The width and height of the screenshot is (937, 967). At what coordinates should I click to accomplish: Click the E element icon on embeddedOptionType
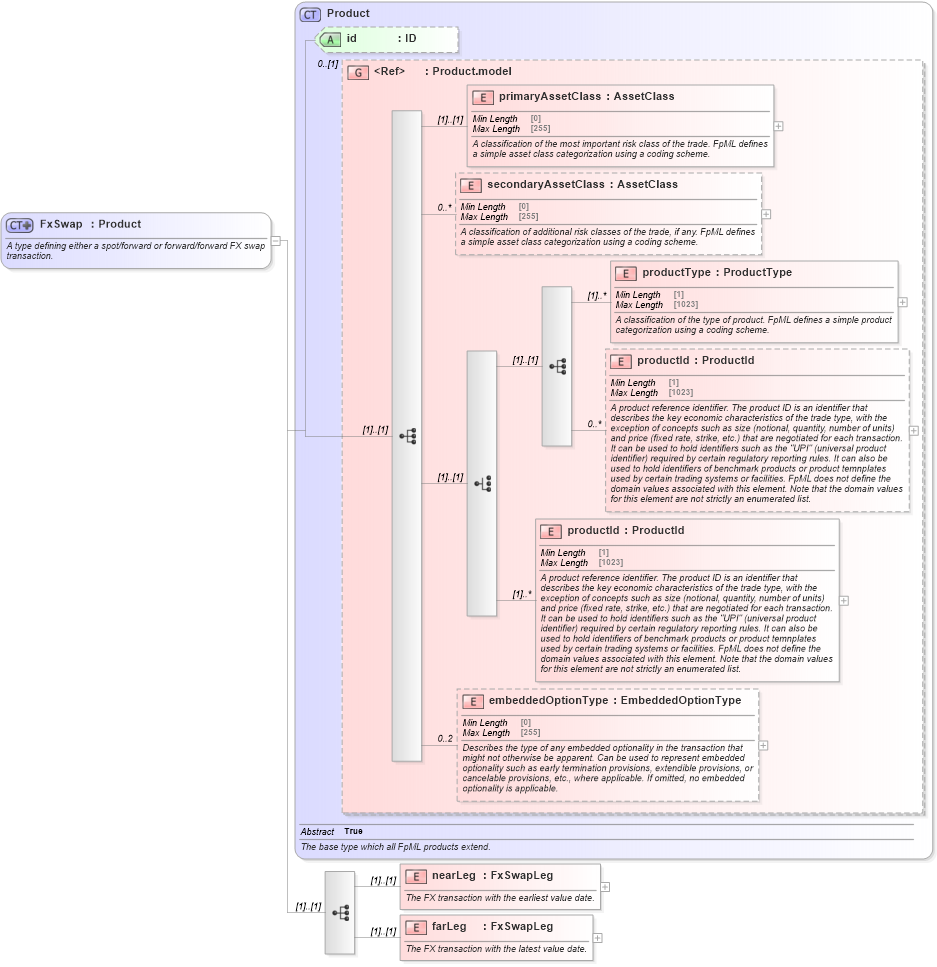476,700
